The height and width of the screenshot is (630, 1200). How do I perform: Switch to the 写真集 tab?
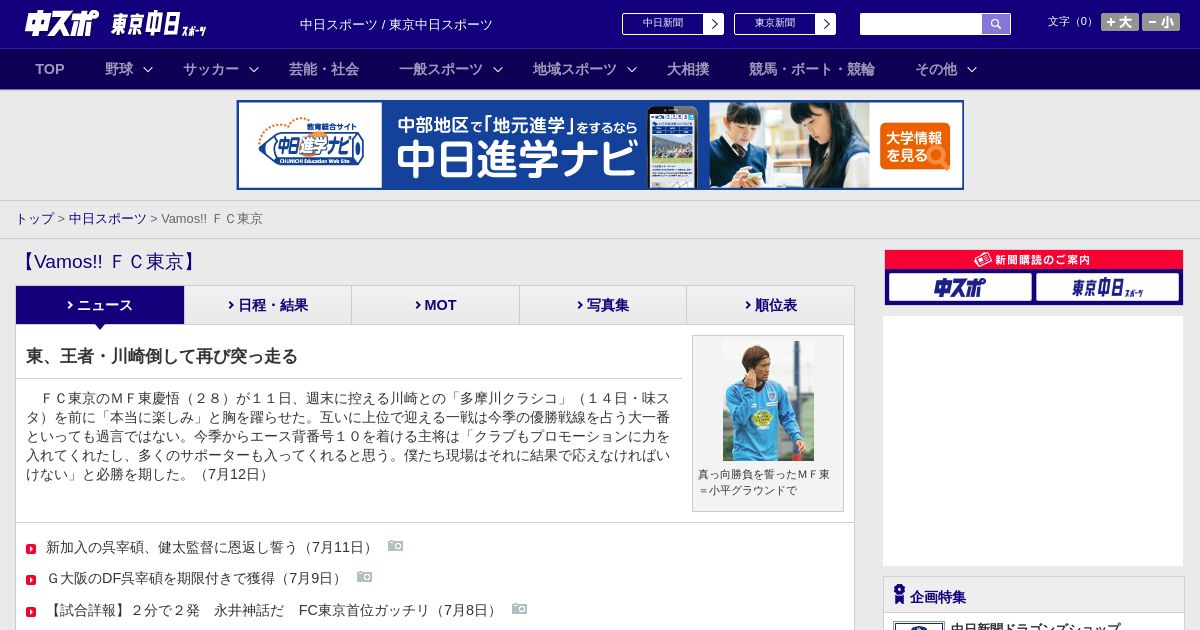tap(603, 305)
